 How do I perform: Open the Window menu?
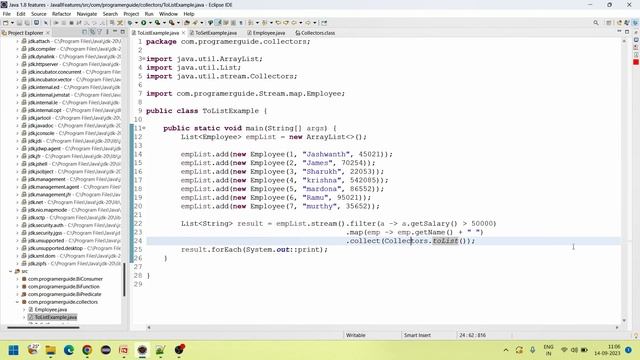pyautogui.click(x=168, y=14)
